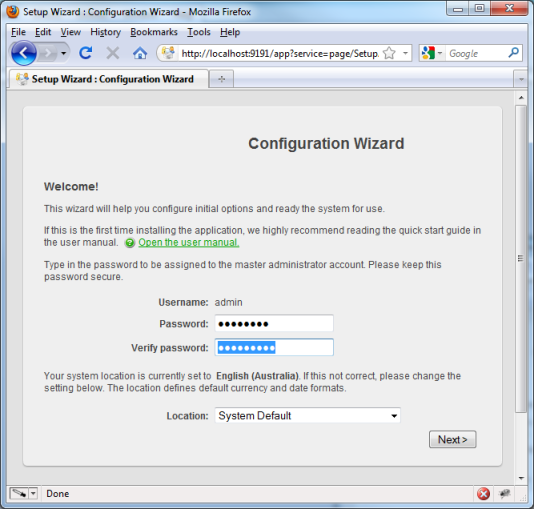The height and width of the screenshot is (509, 534).
Task: Click the Done status text
Action: [x=58, y=494]
